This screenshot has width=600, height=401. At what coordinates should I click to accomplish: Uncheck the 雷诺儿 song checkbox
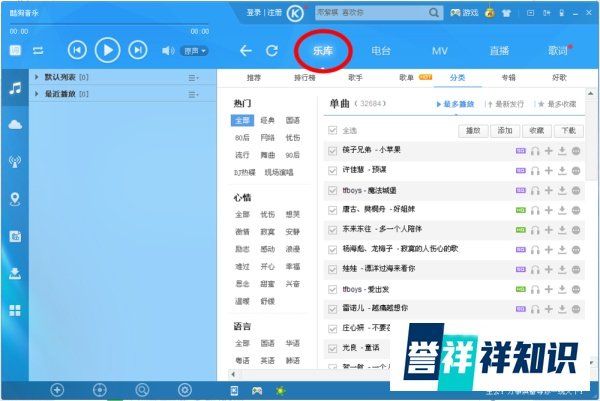click(332, 309)
